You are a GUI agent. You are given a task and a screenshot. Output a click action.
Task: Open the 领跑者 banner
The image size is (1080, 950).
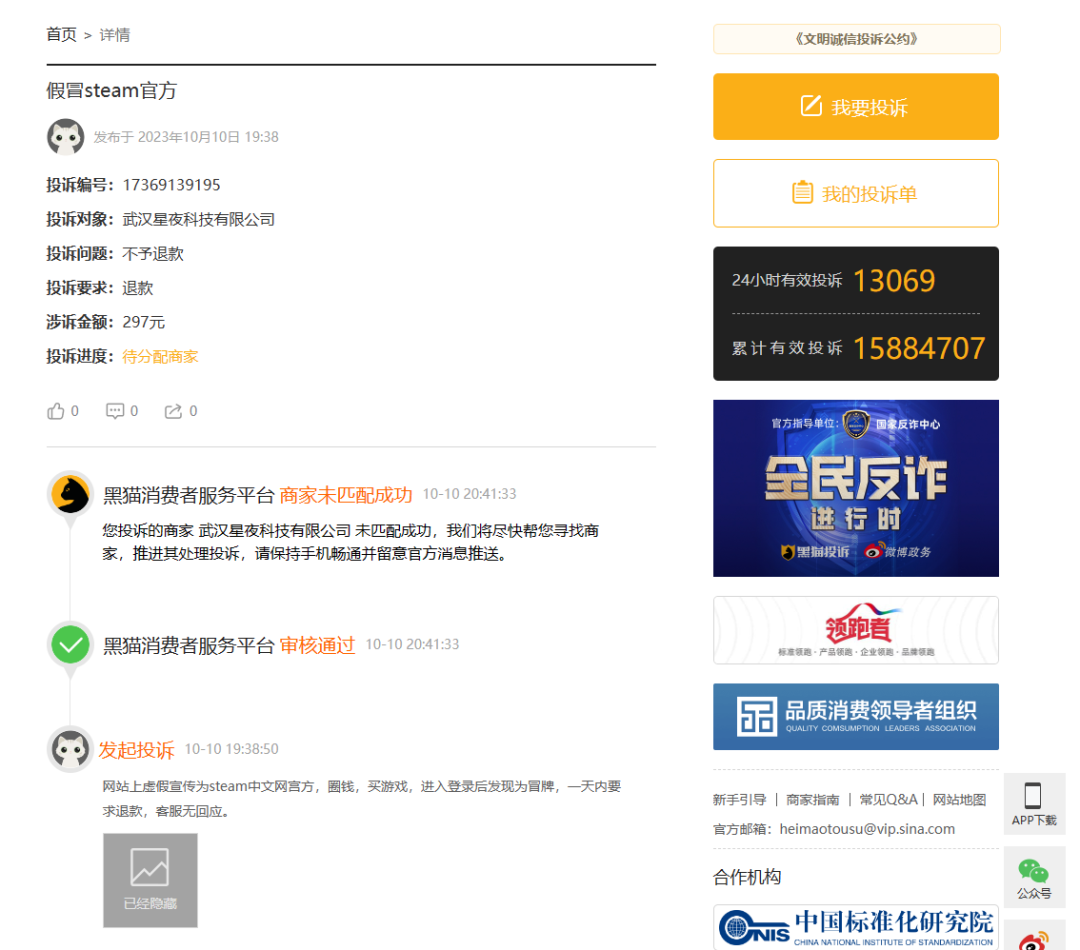(855, 630)
